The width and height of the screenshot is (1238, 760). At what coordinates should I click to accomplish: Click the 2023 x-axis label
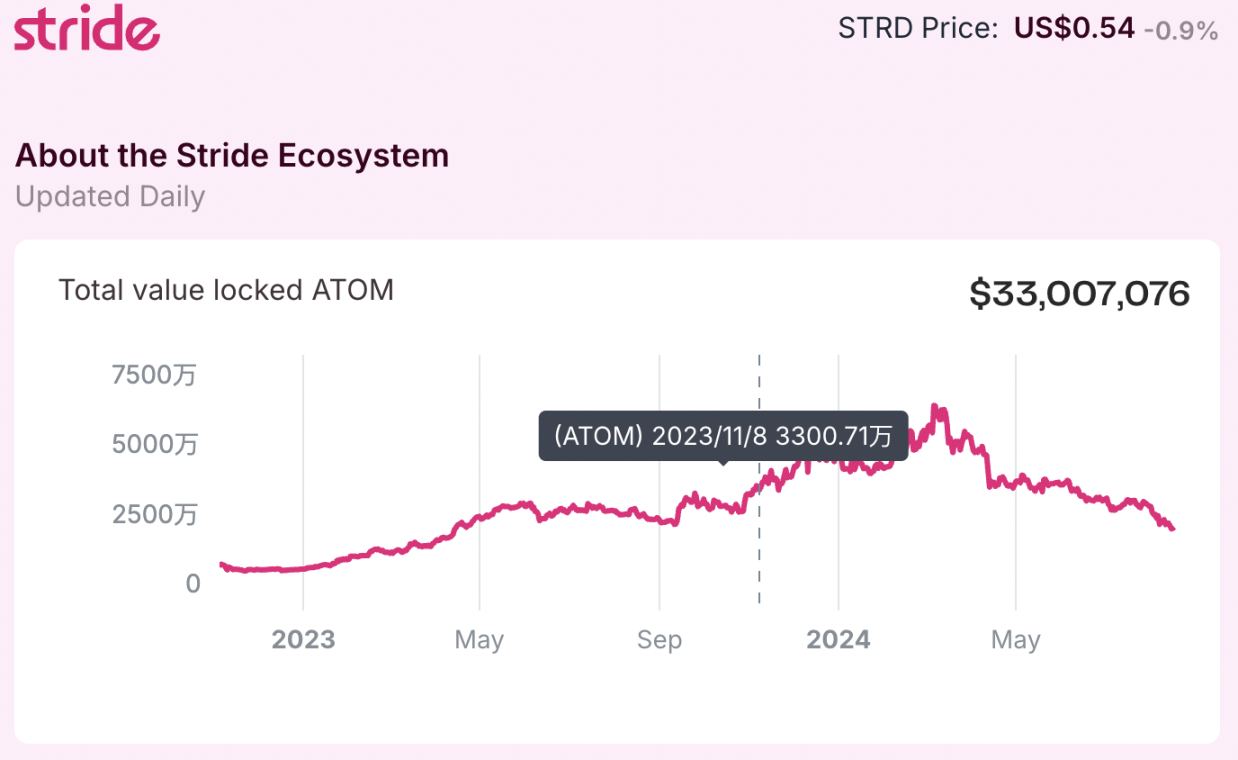coord(303,640)
